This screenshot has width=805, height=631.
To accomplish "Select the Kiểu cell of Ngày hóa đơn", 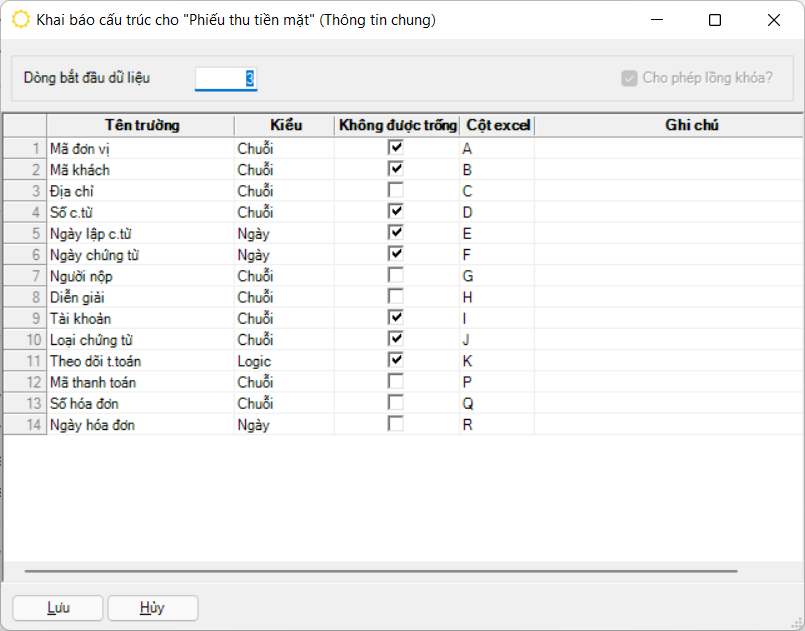I will [284, 425].
